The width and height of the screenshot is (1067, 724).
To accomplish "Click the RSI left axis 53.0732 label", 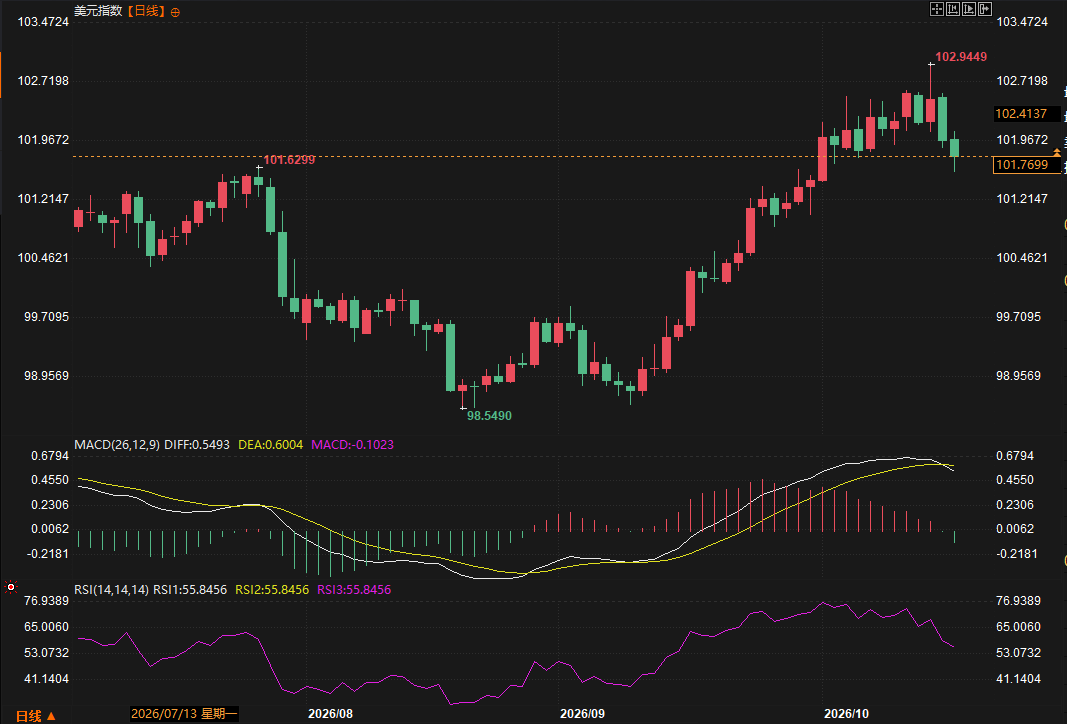I will (x=46, y=653).
